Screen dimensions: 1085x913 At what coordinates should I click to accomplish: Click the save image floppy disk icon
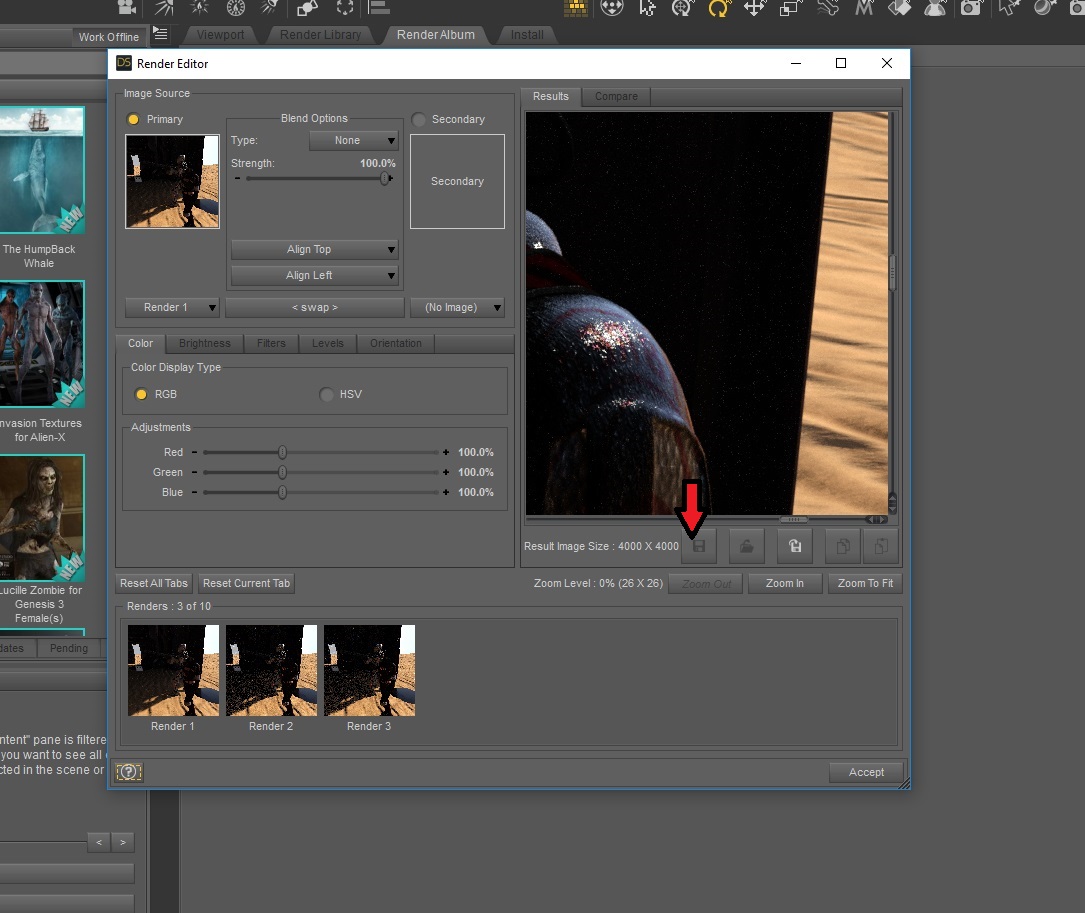pos(699,547)
